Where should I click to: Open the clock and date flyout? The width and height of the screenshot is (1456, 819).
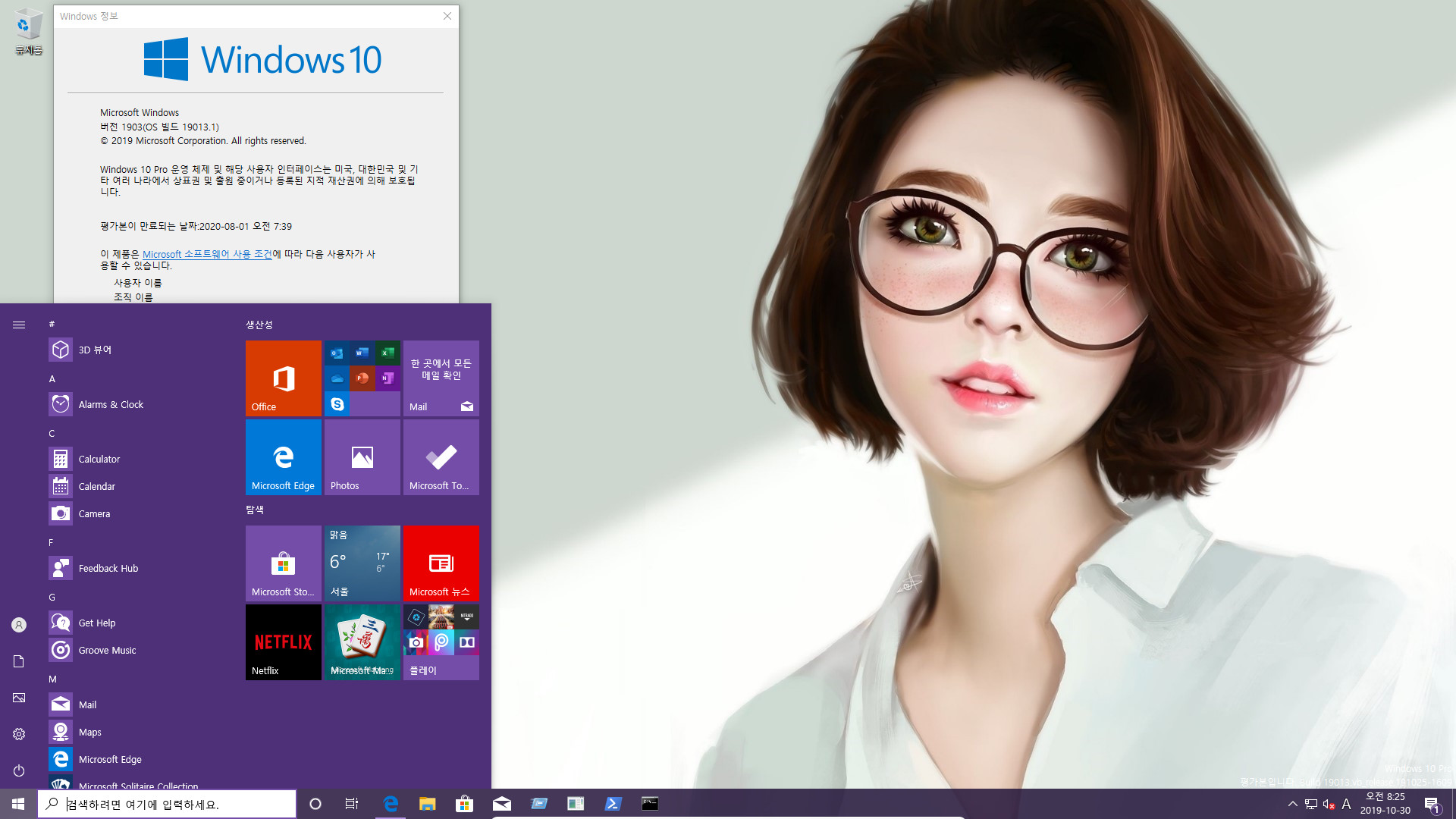pyautogui.click(x=1385, y=804)
